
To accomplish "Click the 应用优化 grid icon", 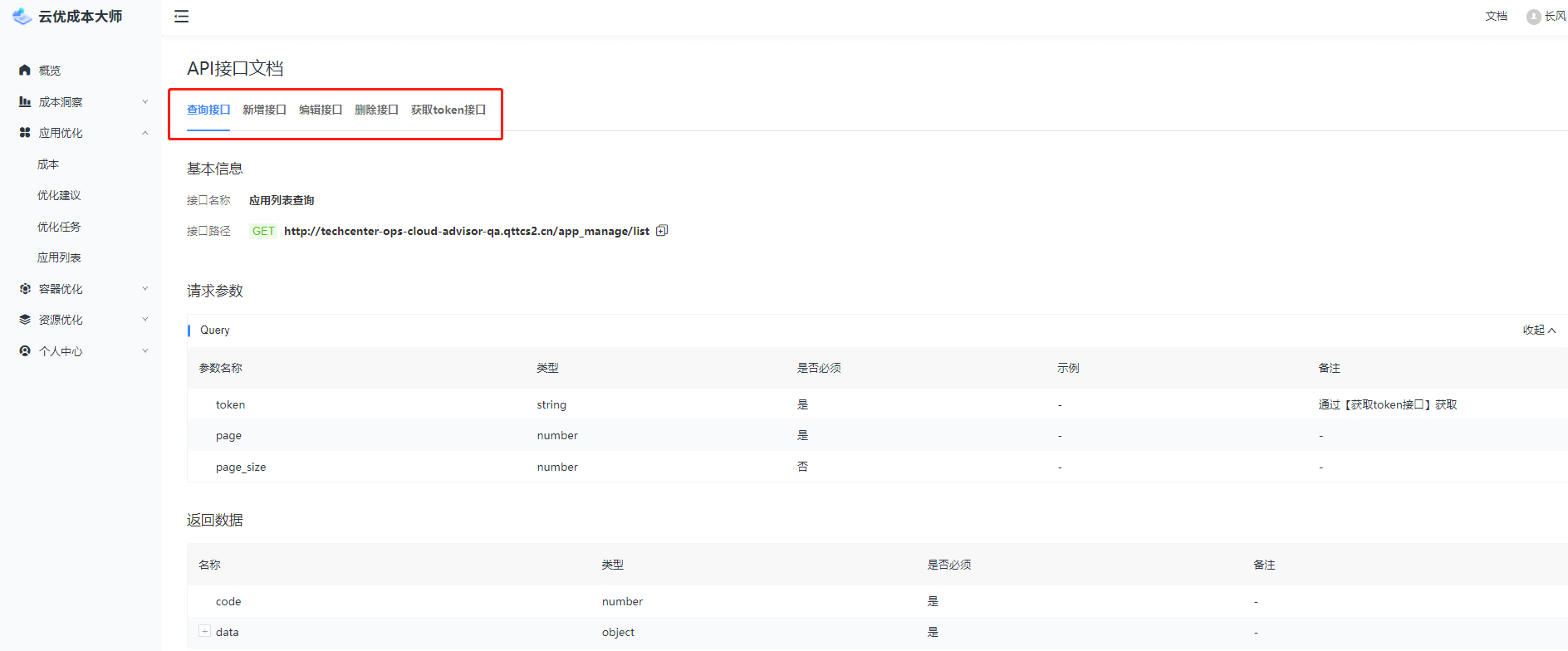I will pyautogui.click(x=25, y=133).
